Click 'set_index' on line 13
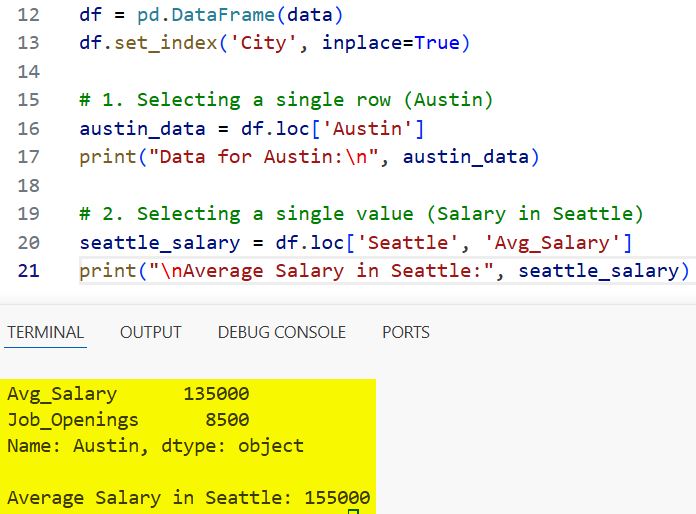Viewport: 696px width, 514px height. point(166,43)
